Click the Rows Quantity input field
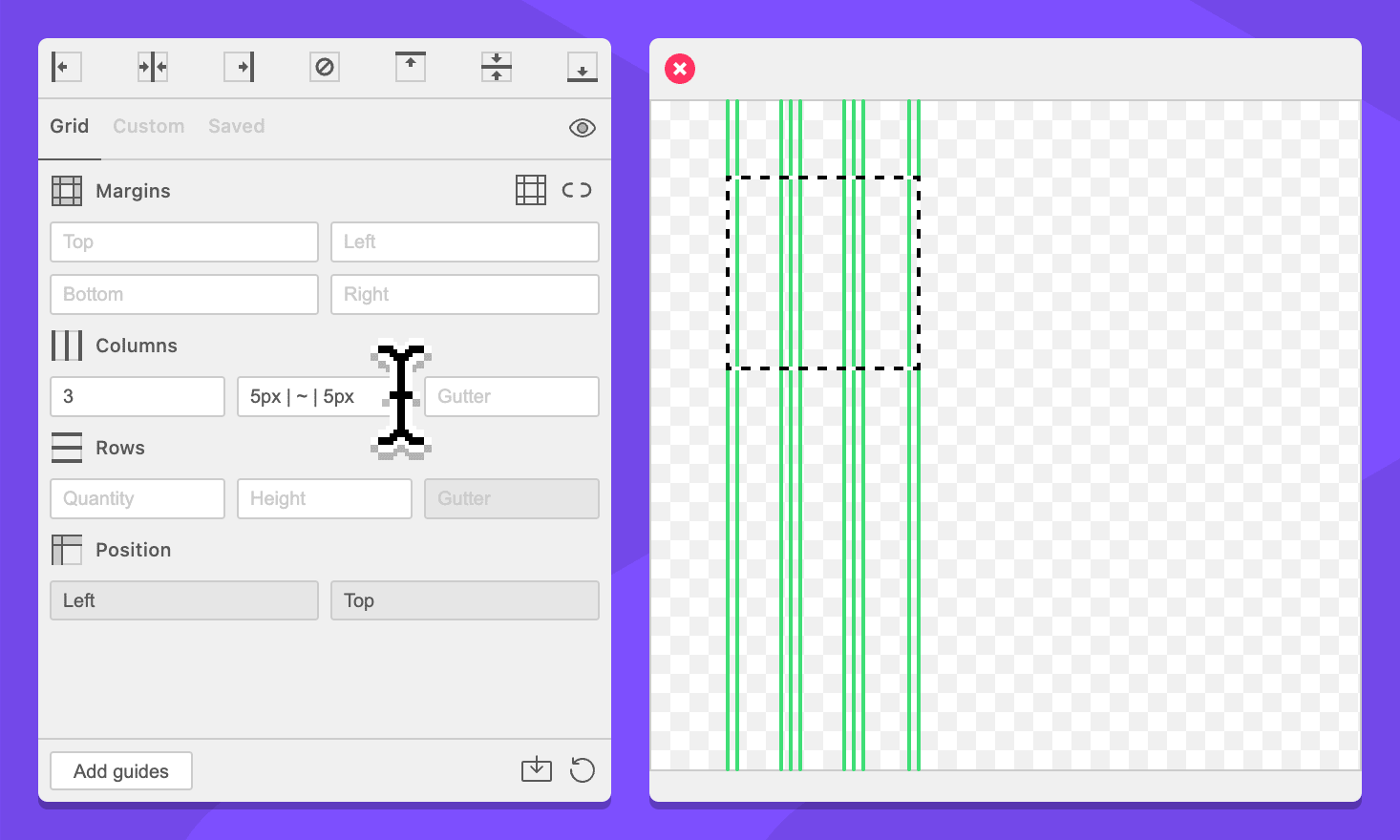This screenshot has width=1400, height=840. coord(138,498)
